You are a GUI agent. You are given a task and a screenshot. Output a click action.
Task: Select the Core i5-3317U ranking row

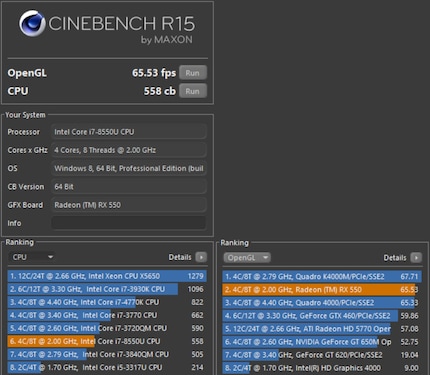107,367
